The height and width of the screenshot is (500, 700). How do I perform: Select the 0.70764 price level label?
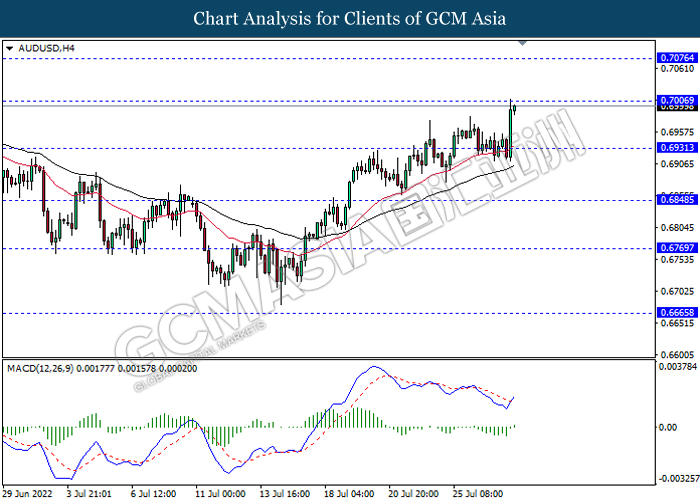point(677,58)
